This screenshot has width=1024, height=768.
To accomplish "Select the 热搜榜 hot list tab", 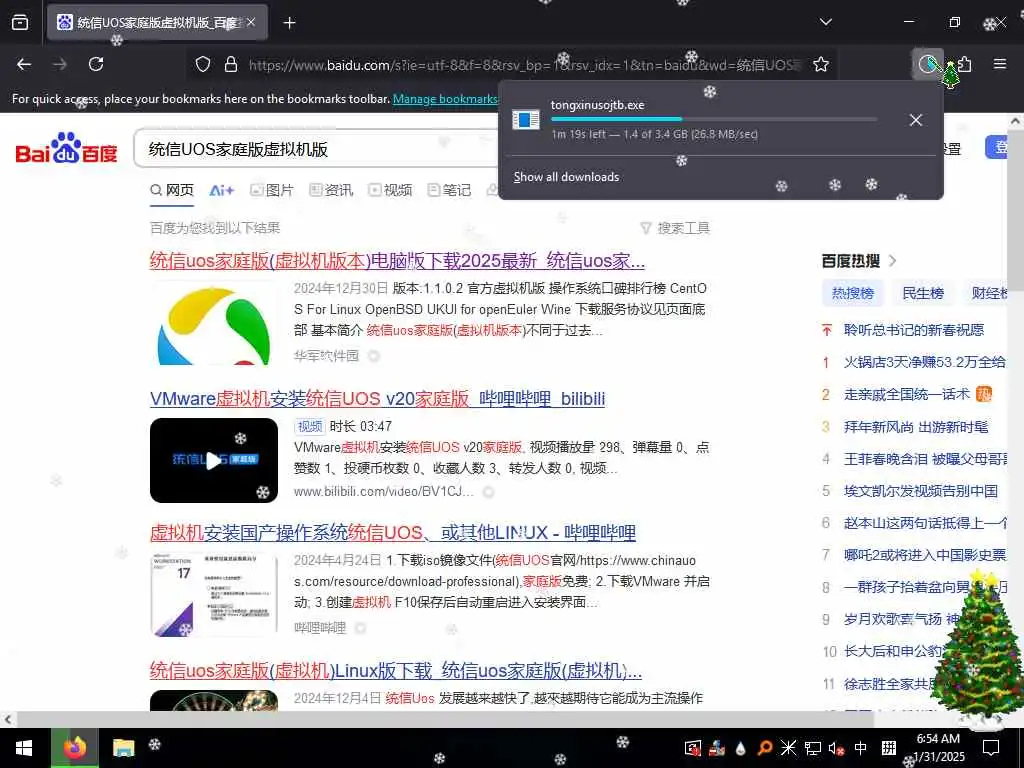I will tap(852, 293).
